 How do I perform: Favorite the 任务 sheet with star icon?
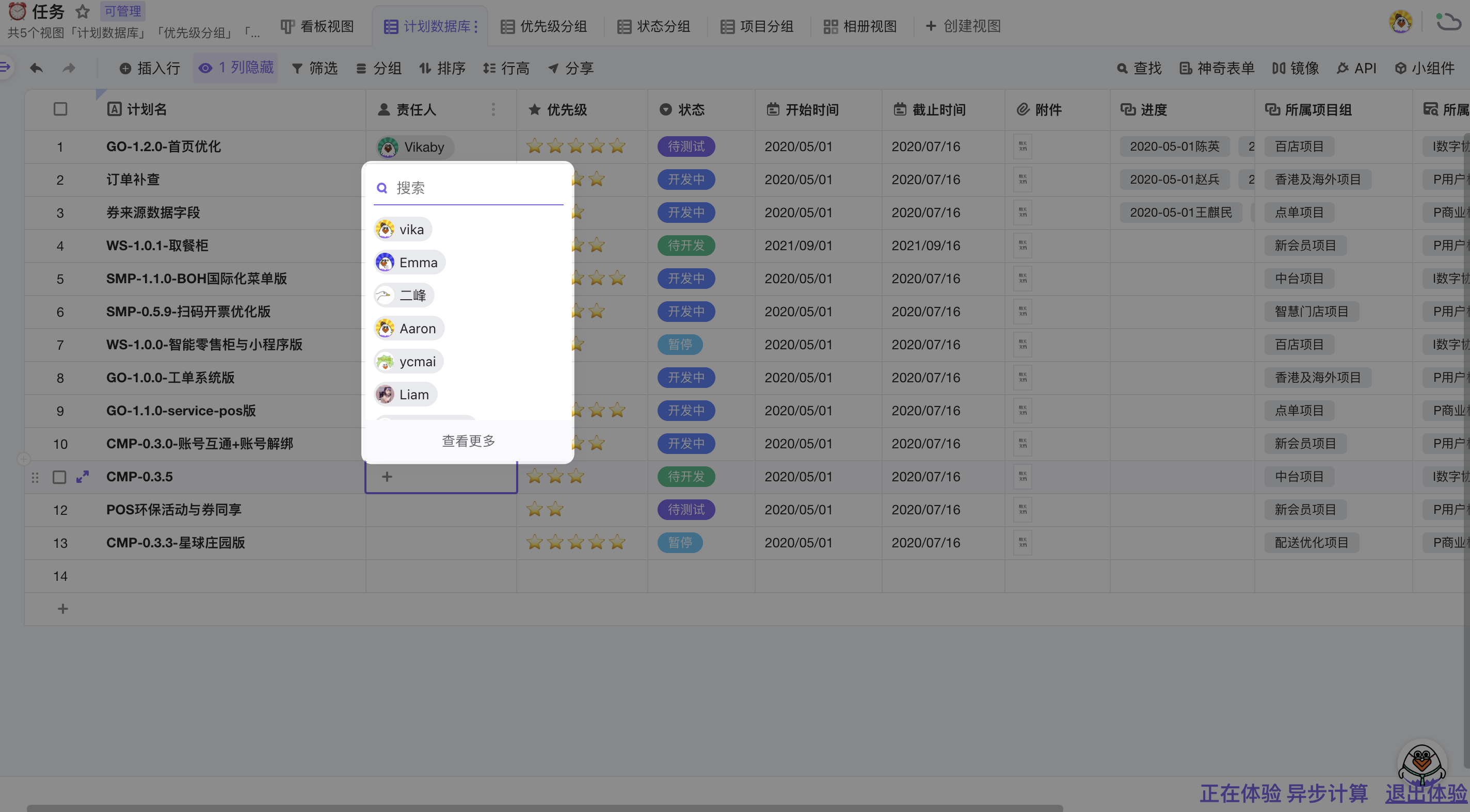pyautogui.click(x=83, y=11)
